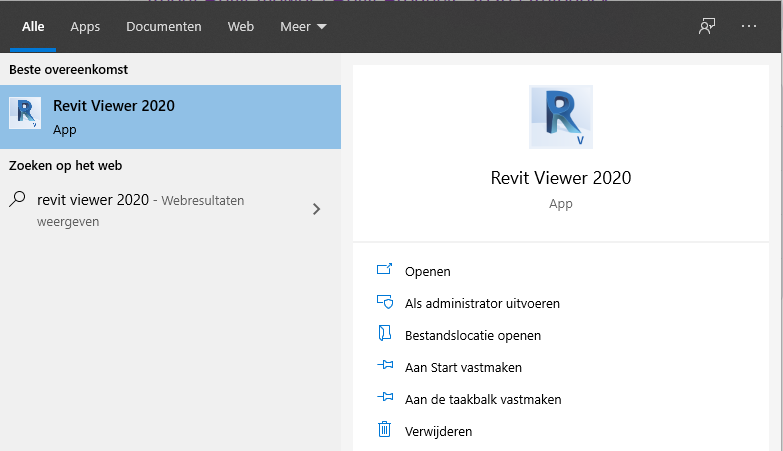This screenshot has width=783, height=451.
Task: Choose Aan de taakbalk vastmaken
Action: point(483,399)
